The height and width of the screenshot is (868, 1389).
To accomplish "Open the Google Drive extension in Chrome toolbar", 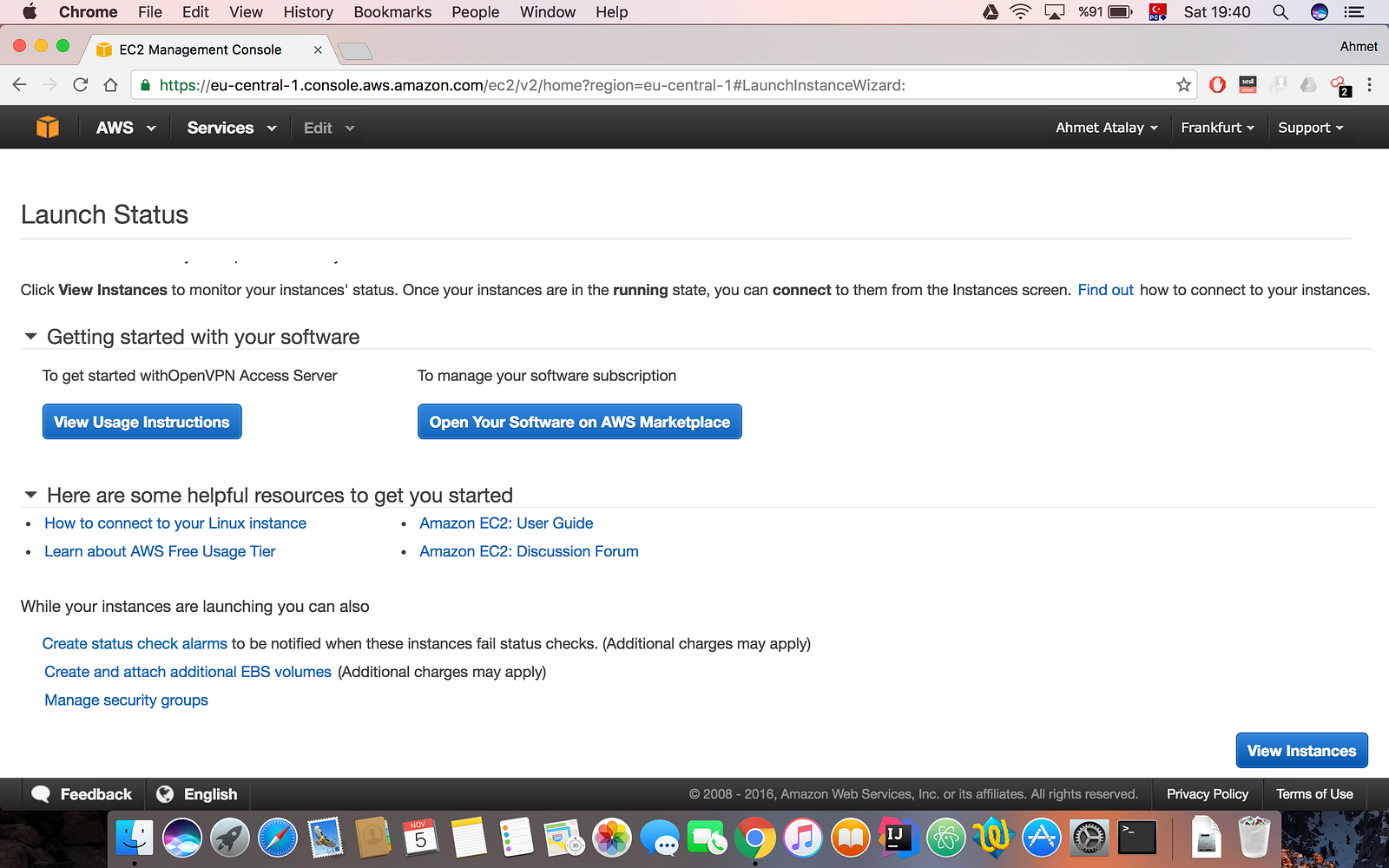I will click(x=1308, y=85).
